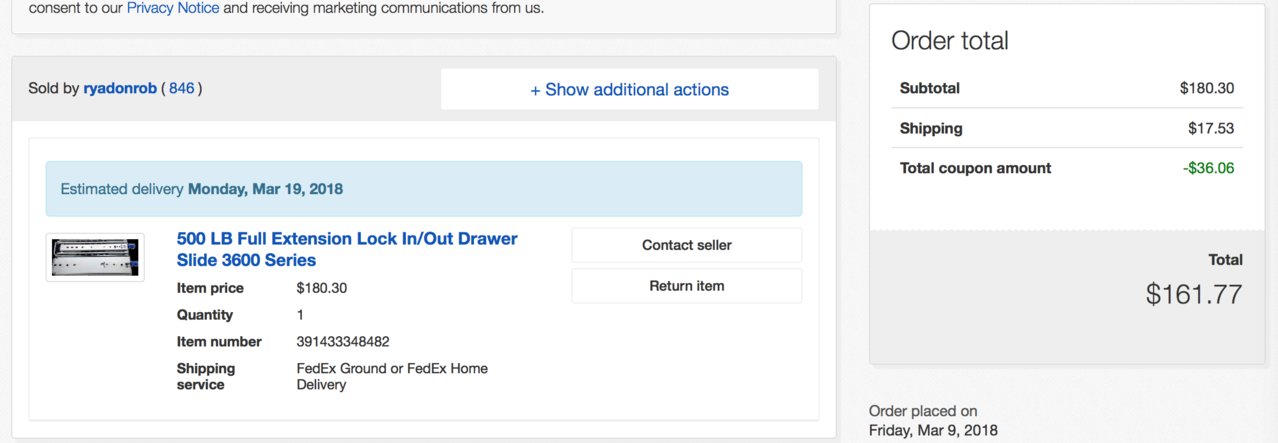The image size is (1278, 443).
Task: Click the Order total heading
Action: coord(950,41)
